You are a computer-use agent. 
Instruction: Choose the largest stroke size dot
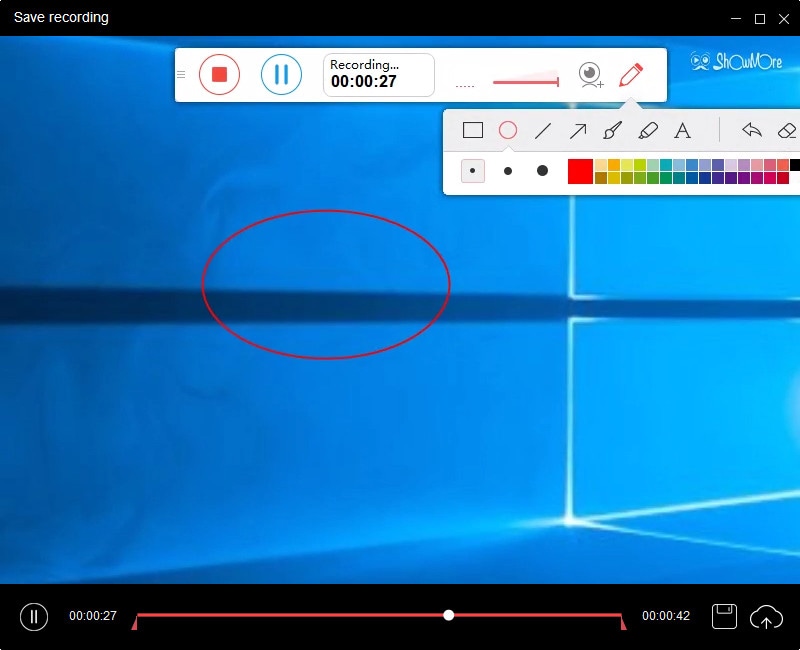pyautogui.click(x=542, y=170)
